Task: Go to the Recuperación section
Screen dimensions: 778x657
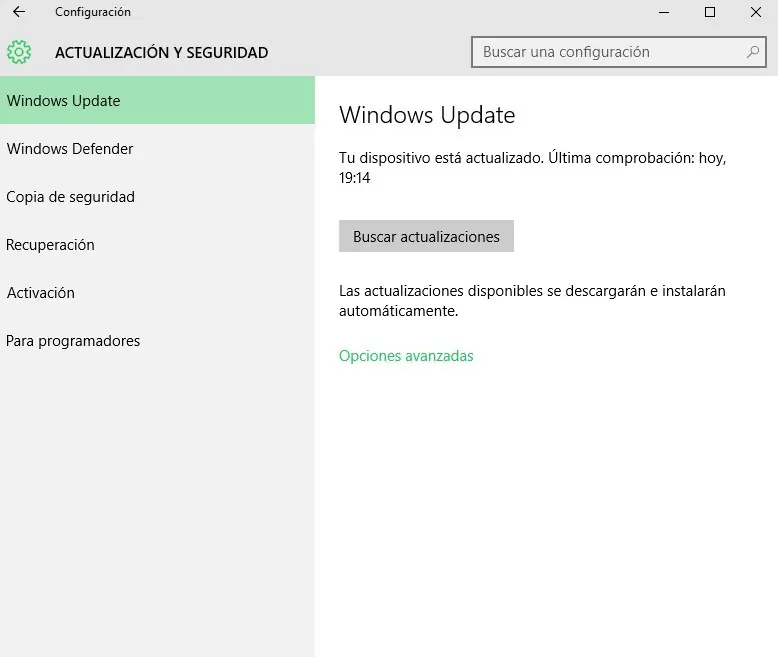Action: coord(157,245)
